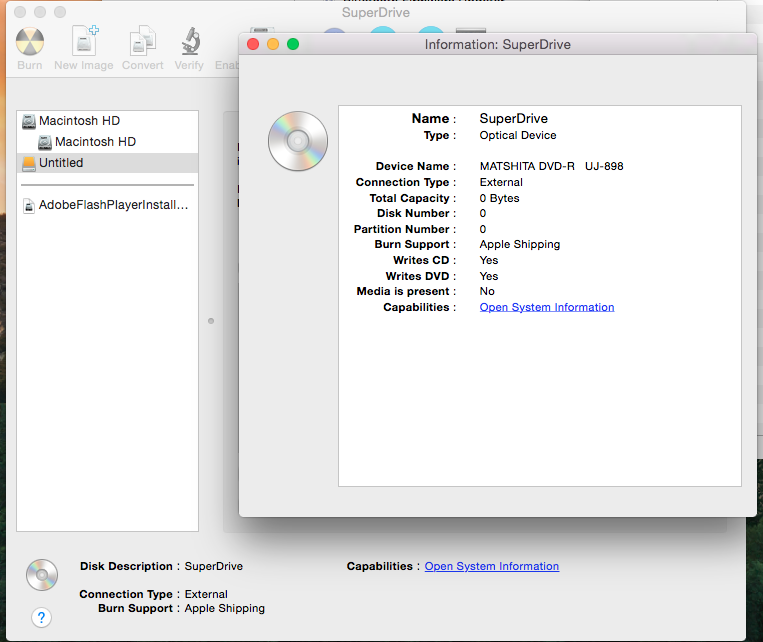Click hard drive icon beside indented Macintosh HD

click(x=45, y=142)
